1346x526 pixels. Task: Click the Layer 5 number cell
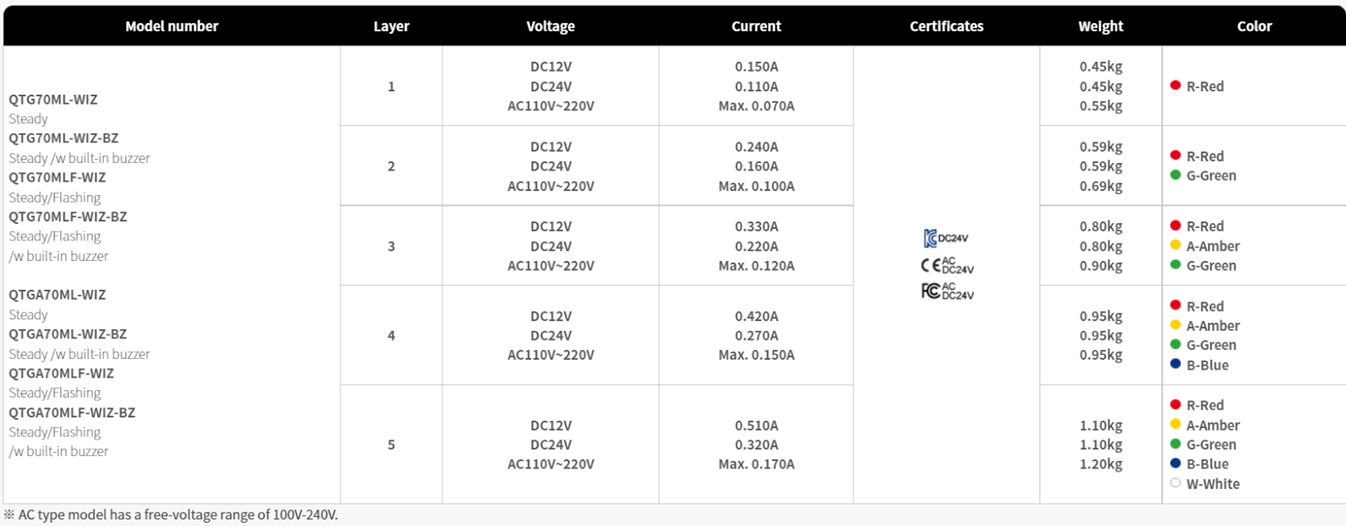click(391, 444)
